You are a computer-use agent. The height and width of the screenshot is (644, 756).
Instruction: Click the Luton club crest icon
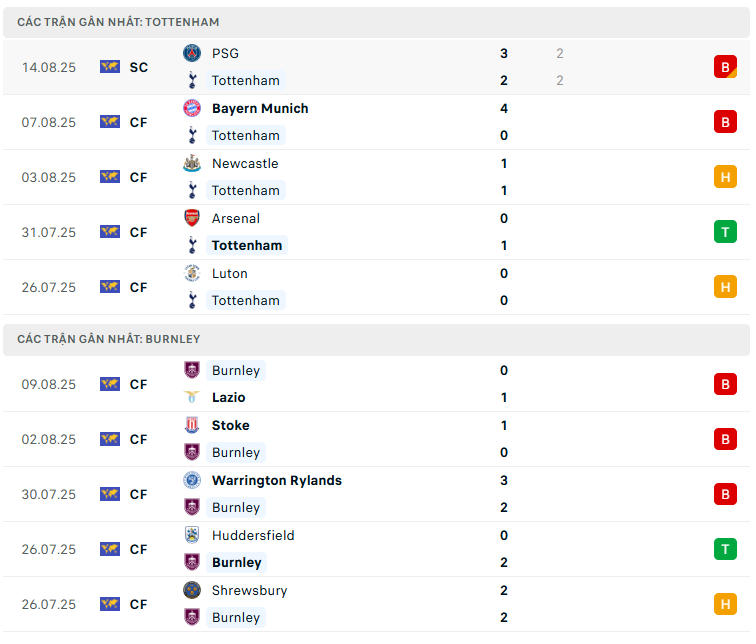pos(192,273)
